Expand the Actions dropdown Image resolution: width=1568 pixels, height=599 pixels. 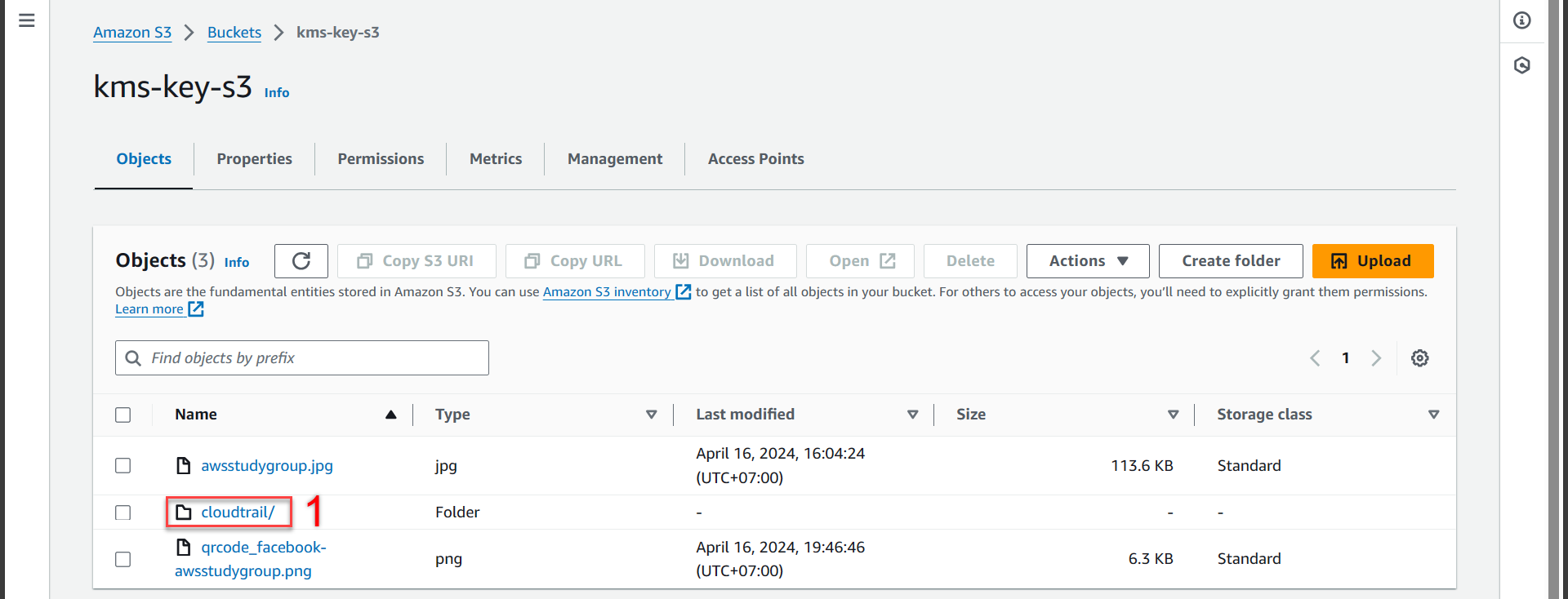1087,261
